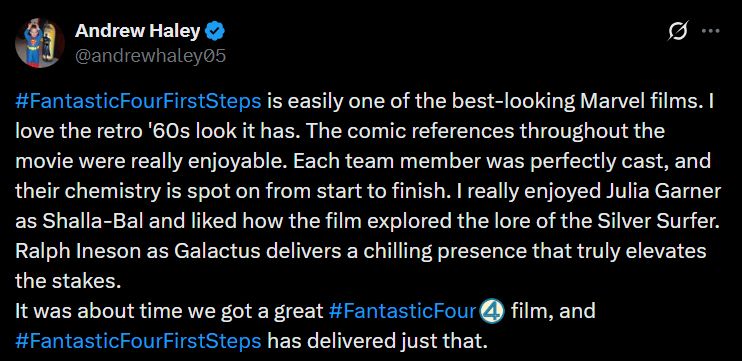Open the three-dot More options menu
742x361 pixels.
point(710,32)
